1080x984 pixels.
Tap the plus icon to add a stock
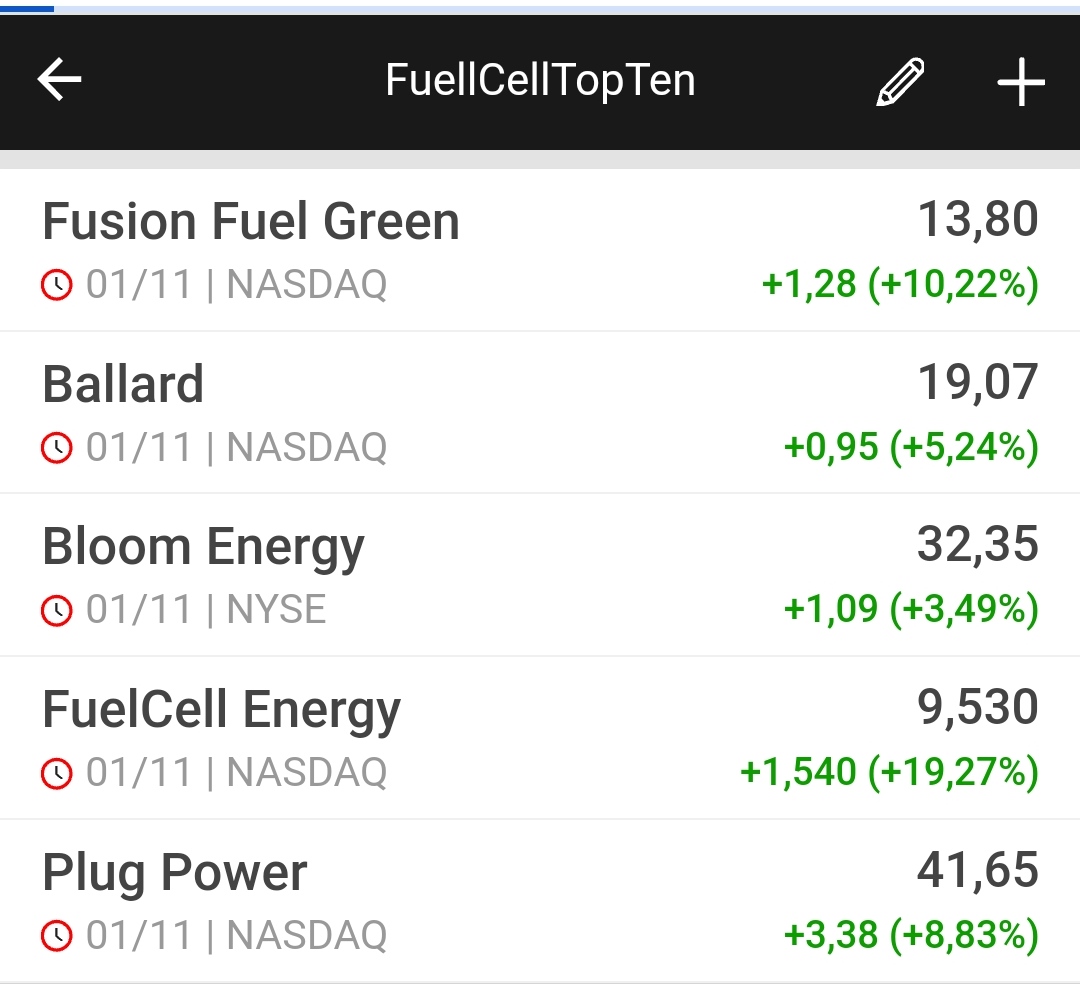(1021, 82)
